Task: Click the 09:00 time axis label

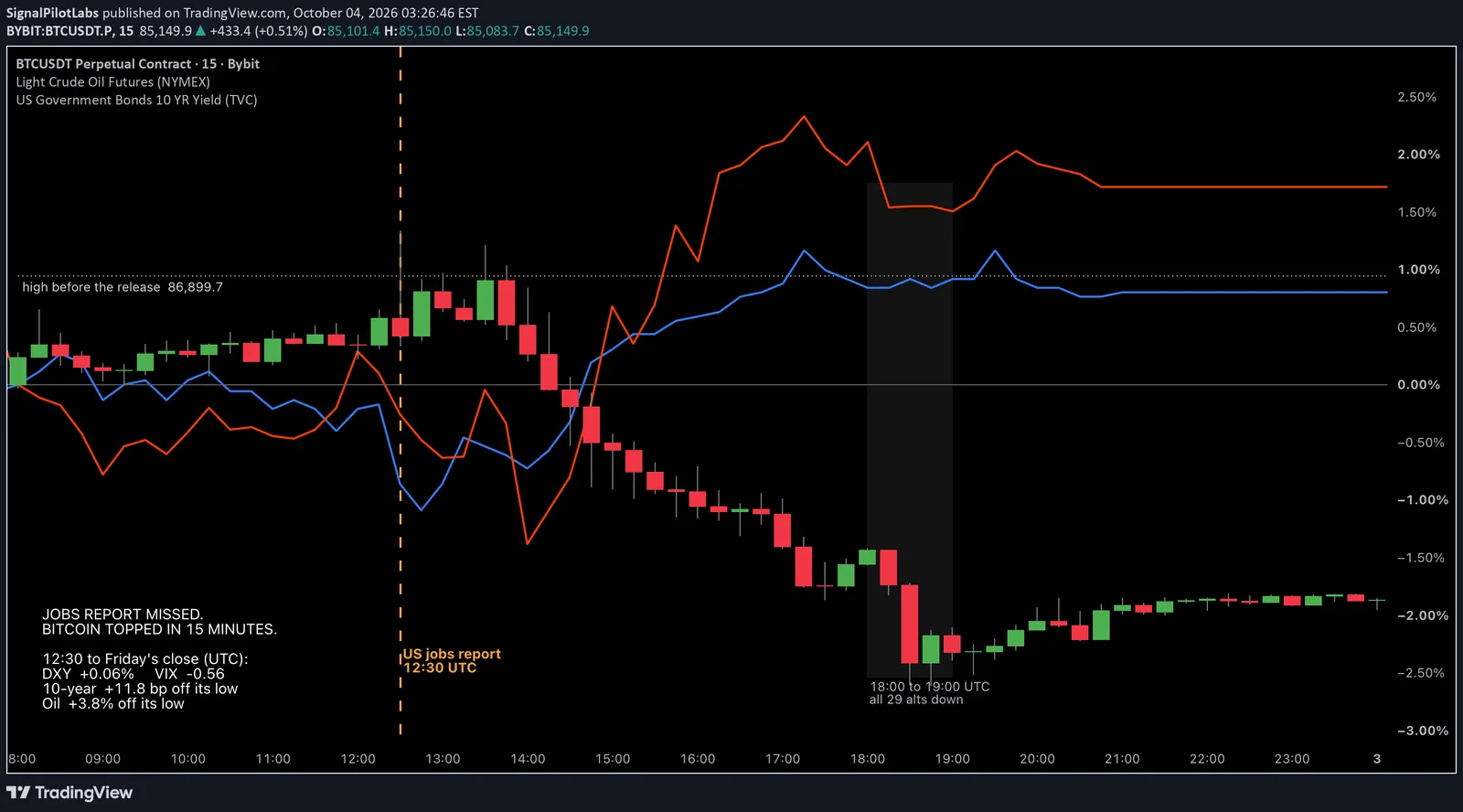Action: tap(102, 759)
